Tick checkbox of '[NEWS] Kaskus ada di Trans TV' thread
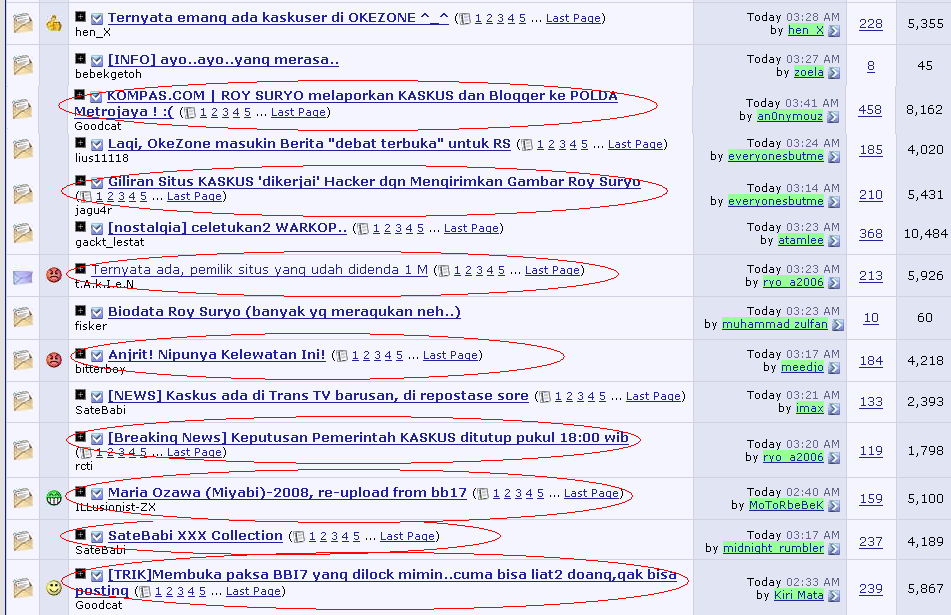This screenshot has width=951, height=615. click(x=97, y=397)
